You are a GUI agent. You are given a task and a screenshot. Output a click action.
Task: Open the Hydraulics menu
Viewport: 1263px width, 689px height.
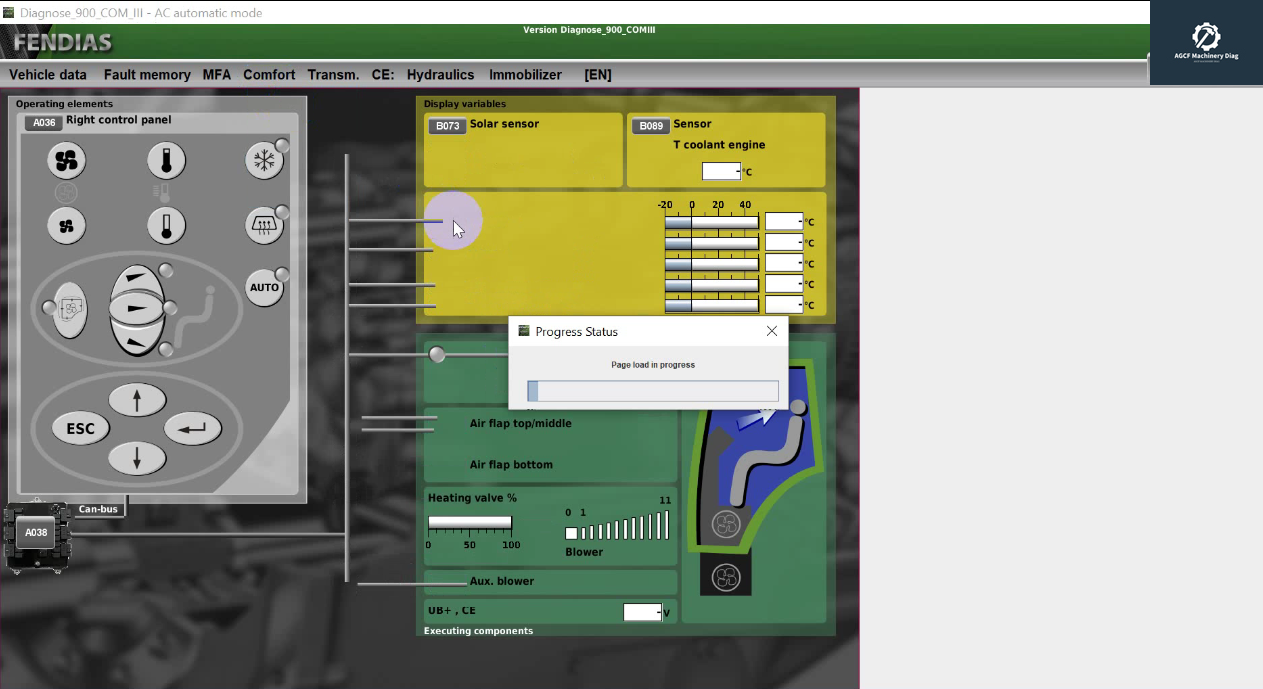[440, 75]
